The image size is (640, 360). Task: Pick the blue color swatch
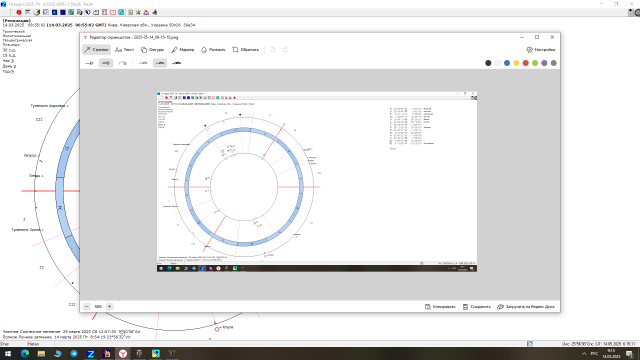pos(507,63)
